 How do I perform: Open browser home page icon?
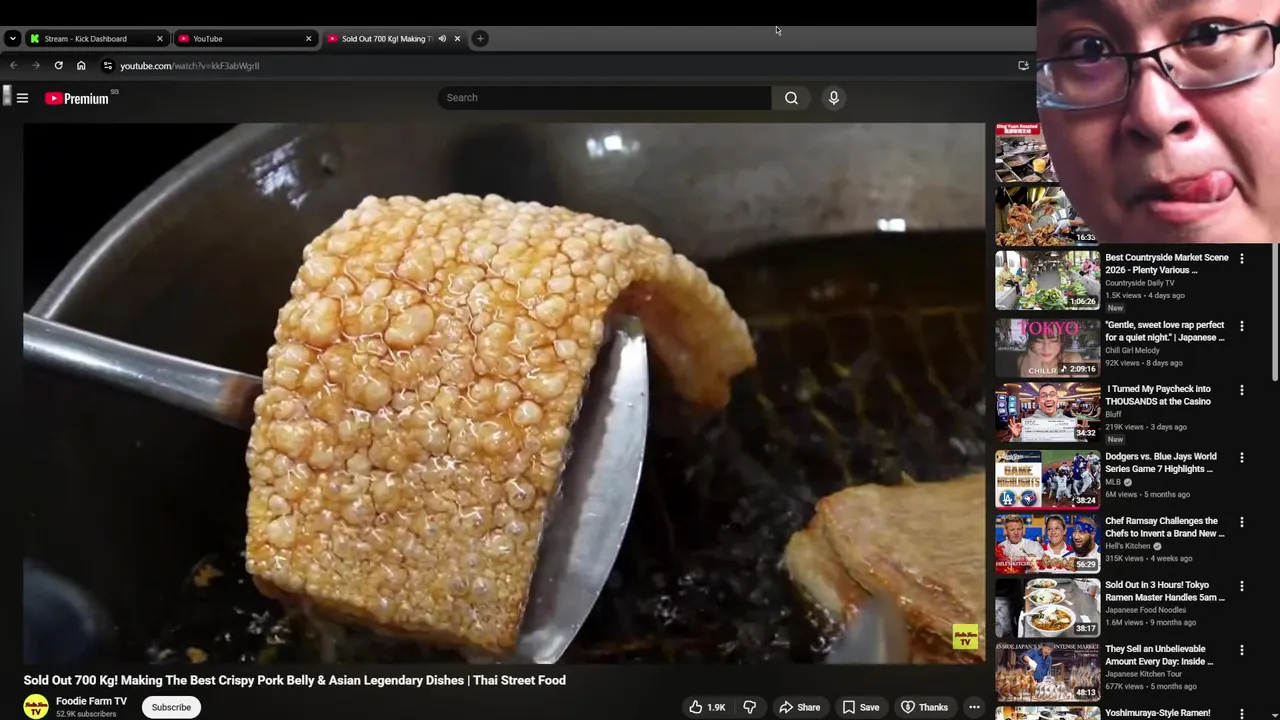coord(81,66)
